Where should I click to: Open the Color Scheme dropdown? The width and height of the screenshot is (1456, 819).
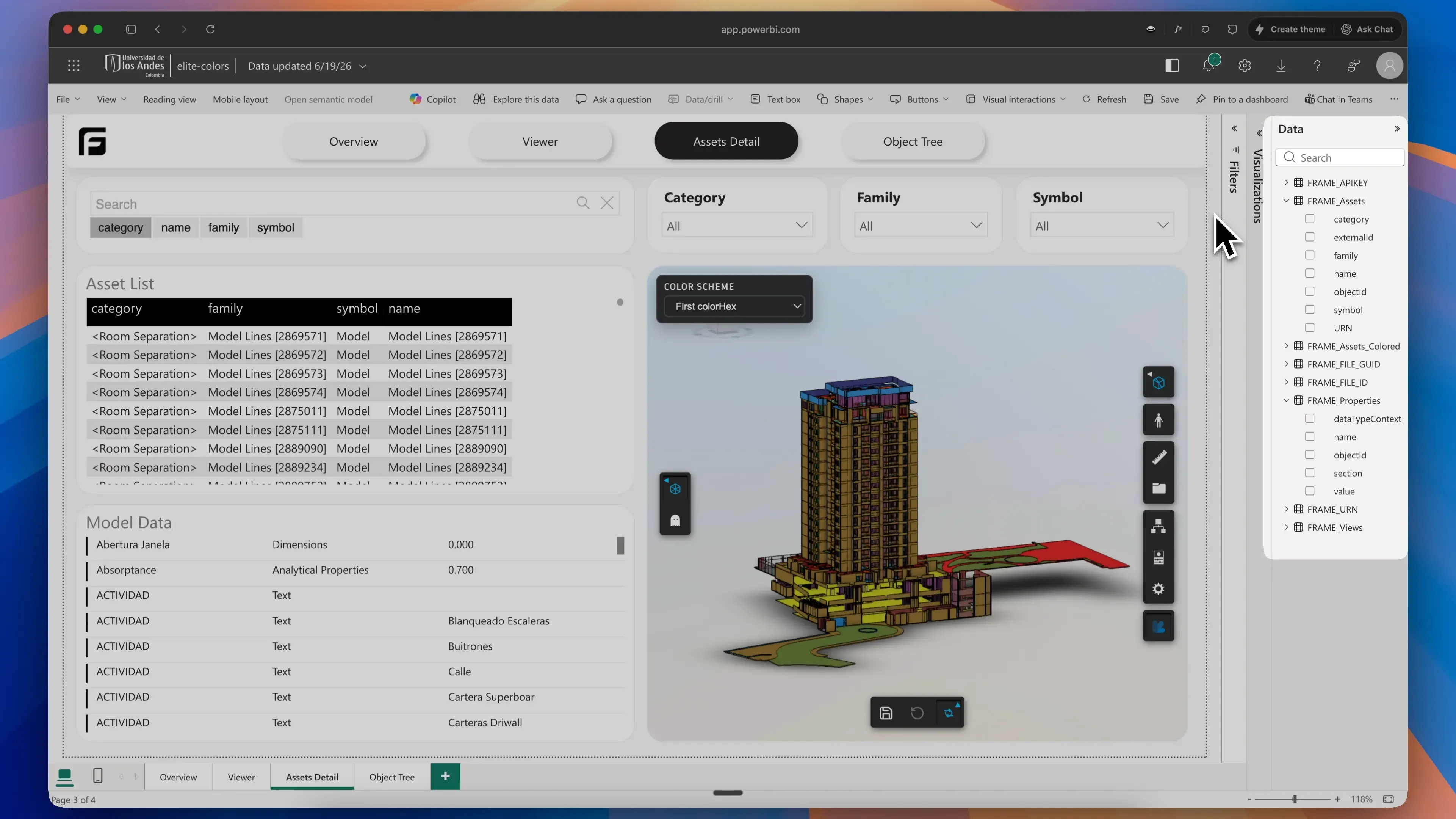point(734,306)
